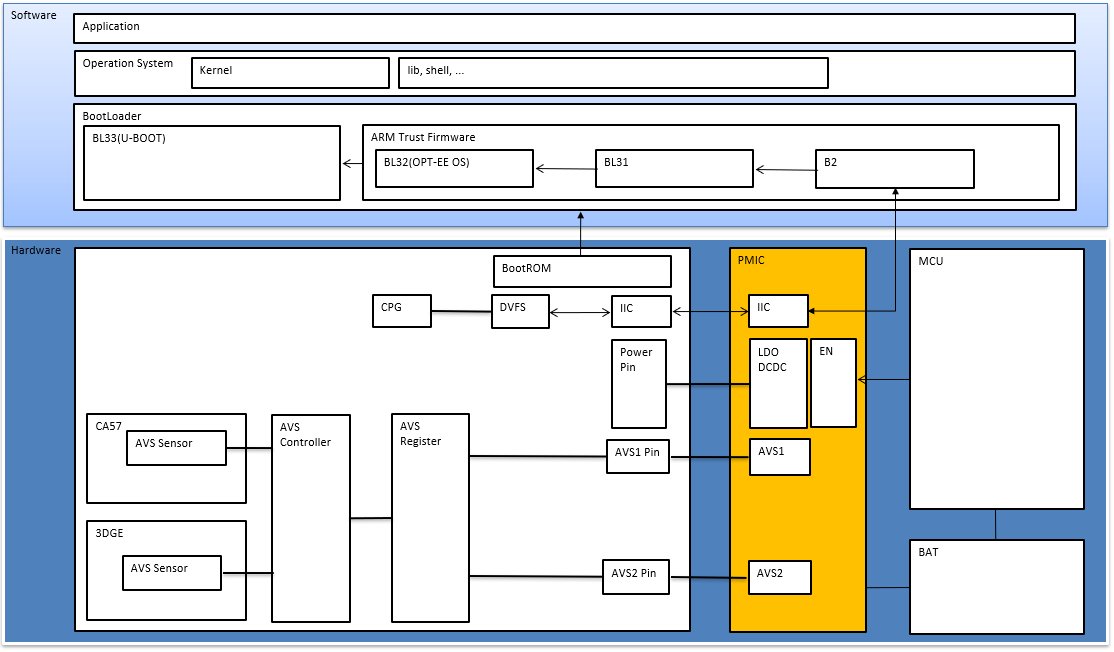
Task: Select the MCU block
Action: point(997,379)
